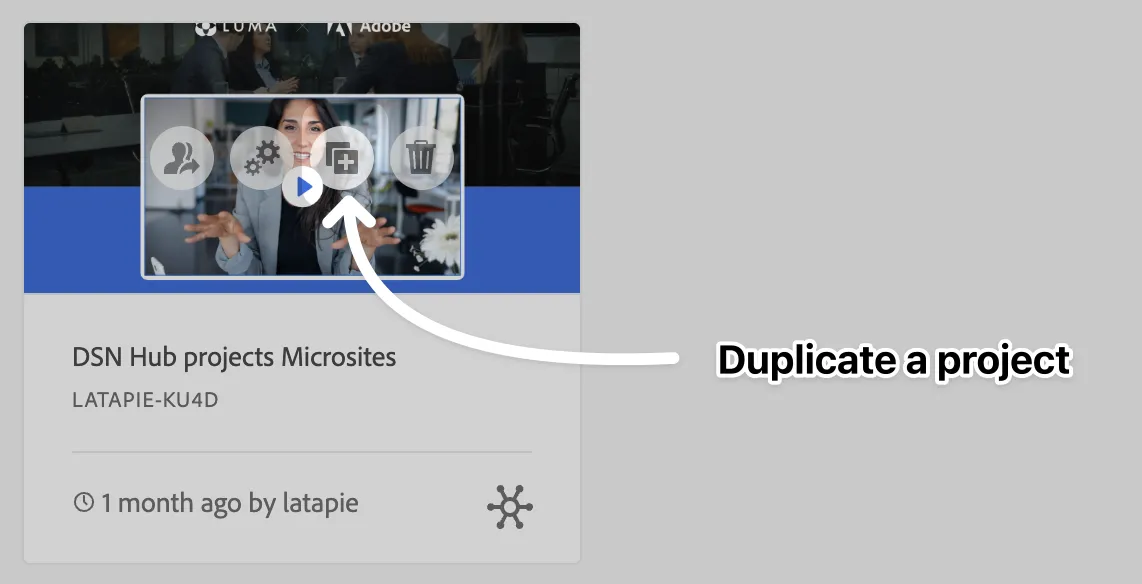Click the 1 month ago by latapie text
The height and width of the screenshot is (584, 1142).
(229, 503)
